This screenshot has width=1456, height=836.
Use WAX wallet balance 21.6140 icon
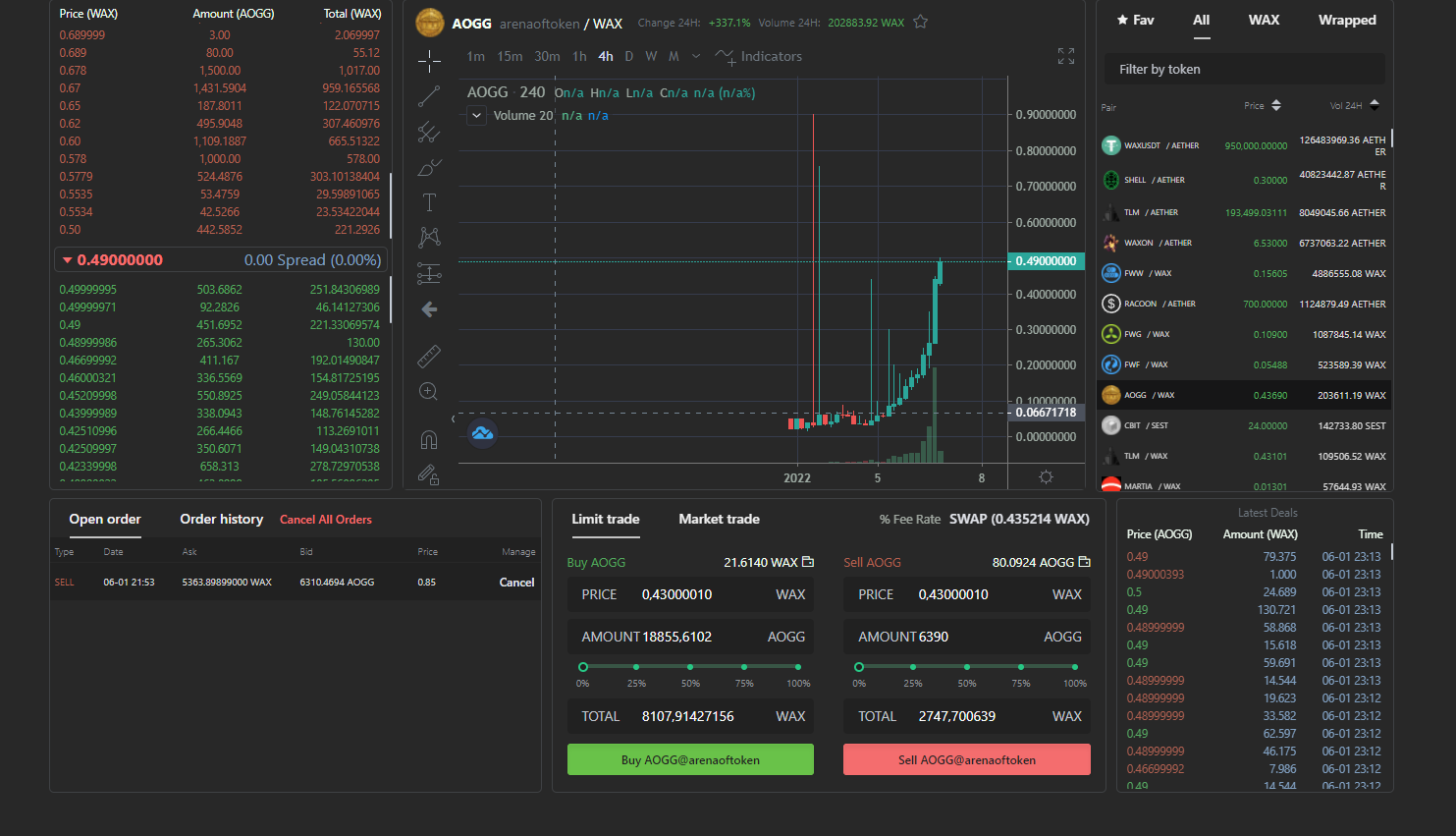tap(808, 562)
